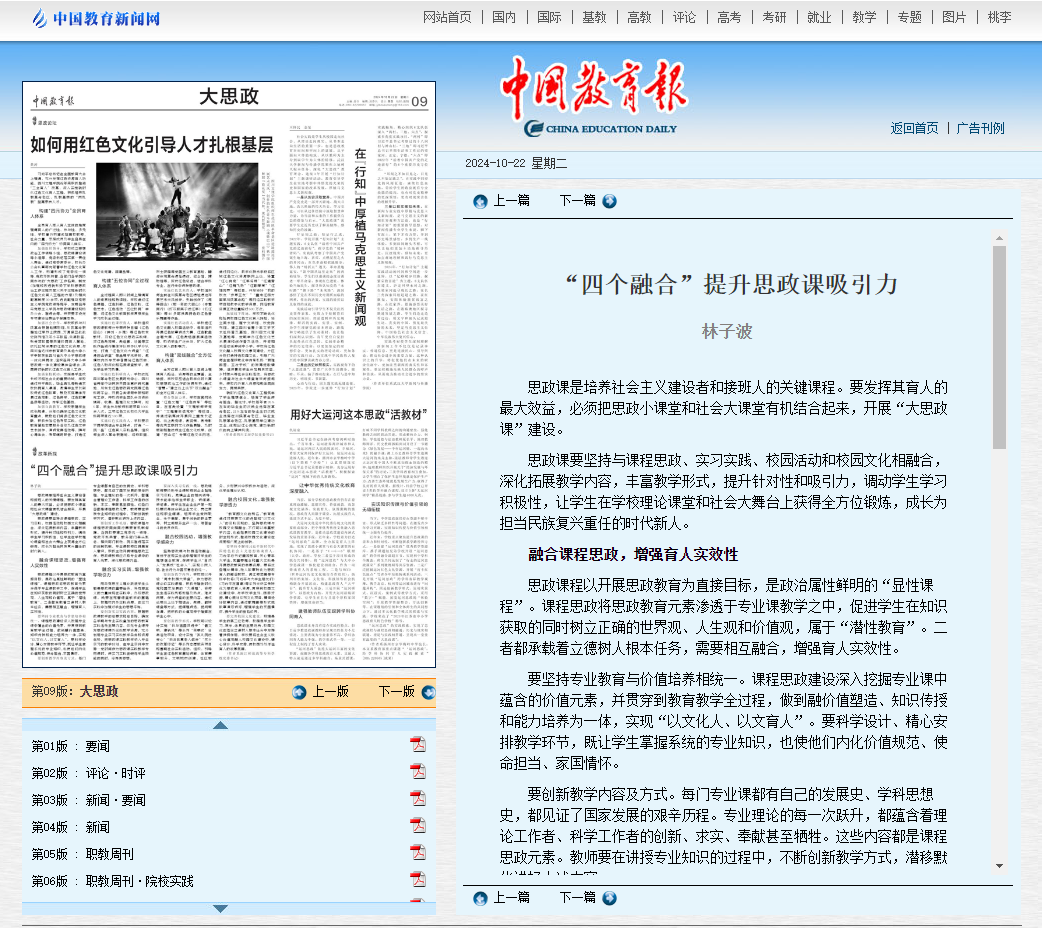This screenshot has width=1042, height=928.
Task: Open the 专题 navigation item
Action: tap(910, 17)
